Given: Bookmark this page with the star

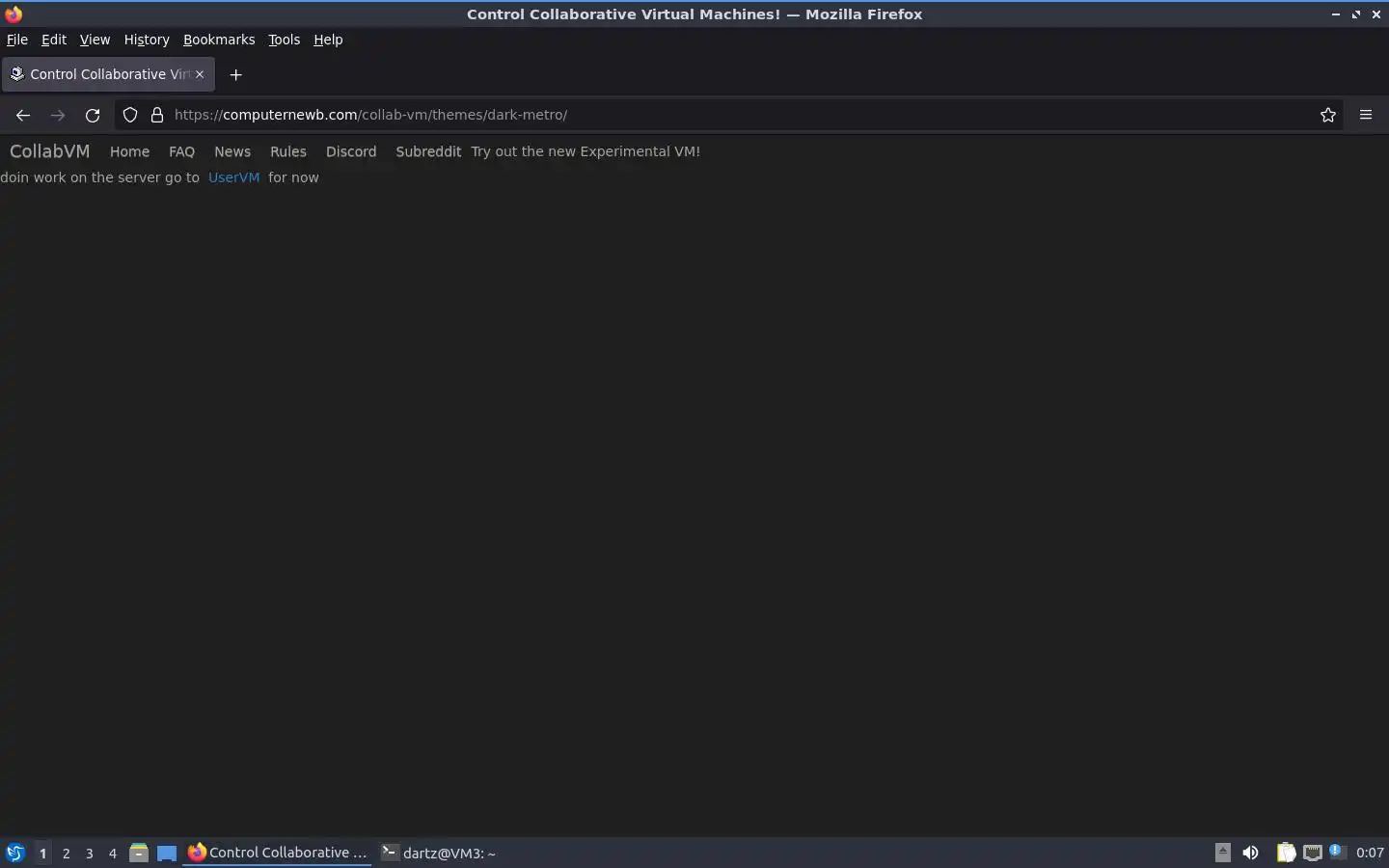Looking at the screenshot, I should (1328, 115).
